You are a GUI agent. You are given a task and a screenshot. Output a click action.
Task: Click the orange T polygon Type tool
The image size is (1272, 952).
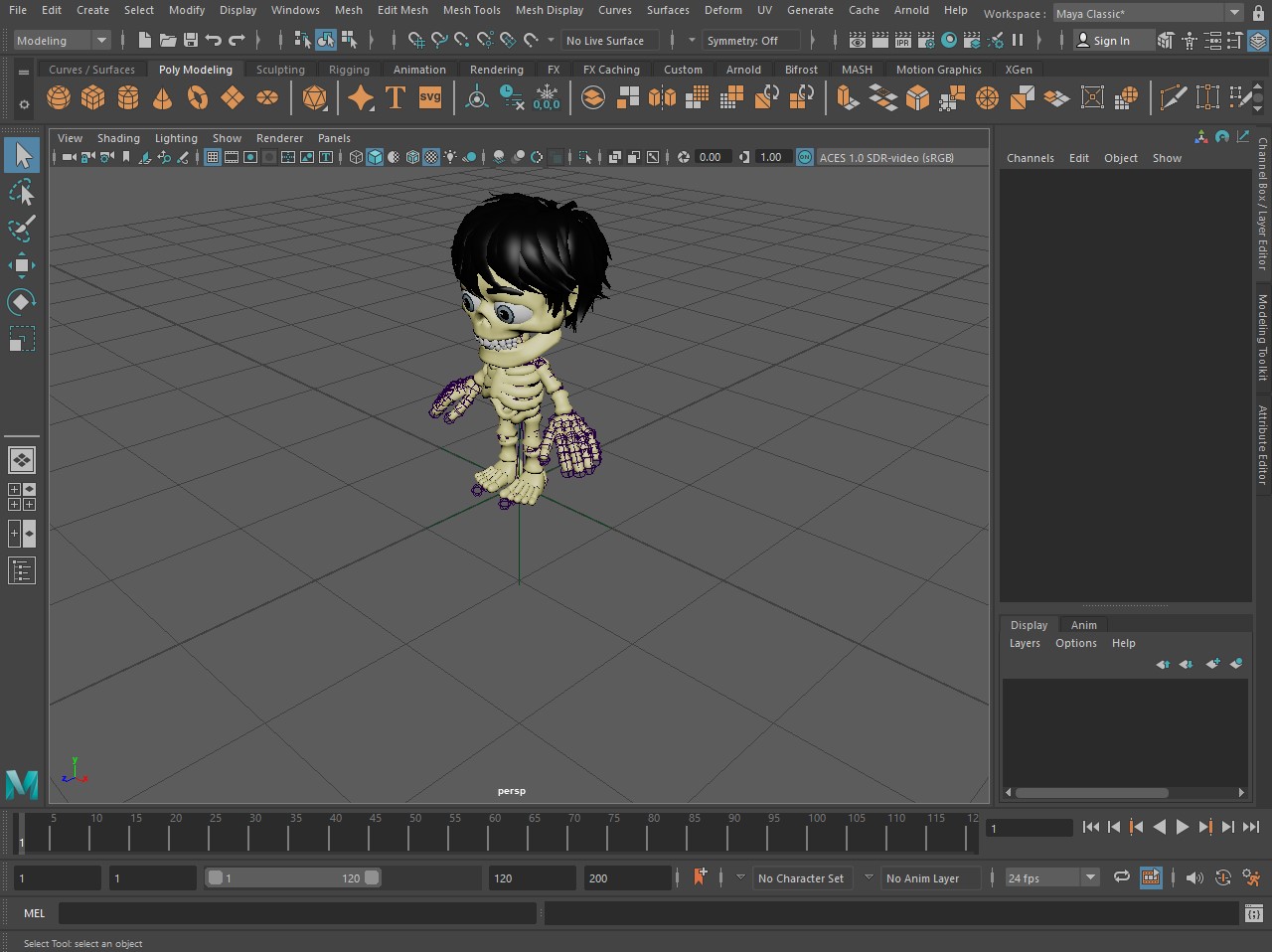[x=396, y=97]
